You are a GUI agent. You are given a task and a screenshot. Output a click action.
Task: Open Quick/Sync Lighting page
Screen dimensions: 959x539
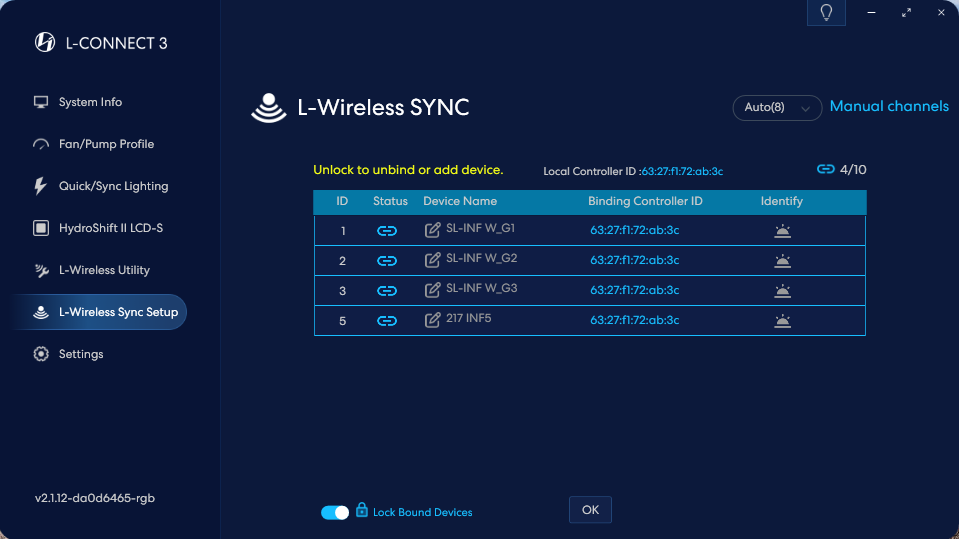point(113,186)
